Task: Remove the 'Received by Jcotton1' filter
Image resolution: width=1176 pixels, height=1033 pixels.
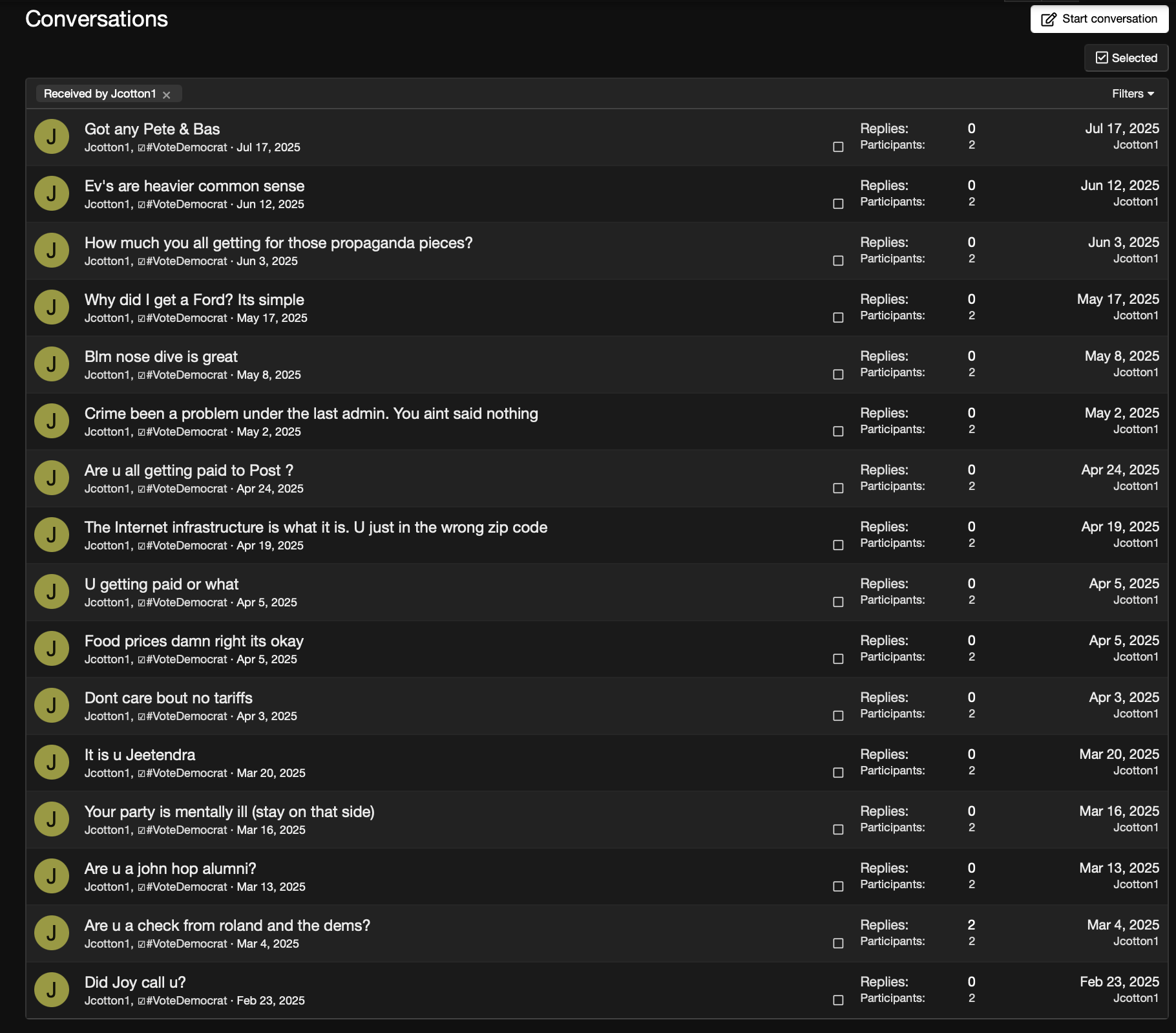Action: click(x=167, y=94)
